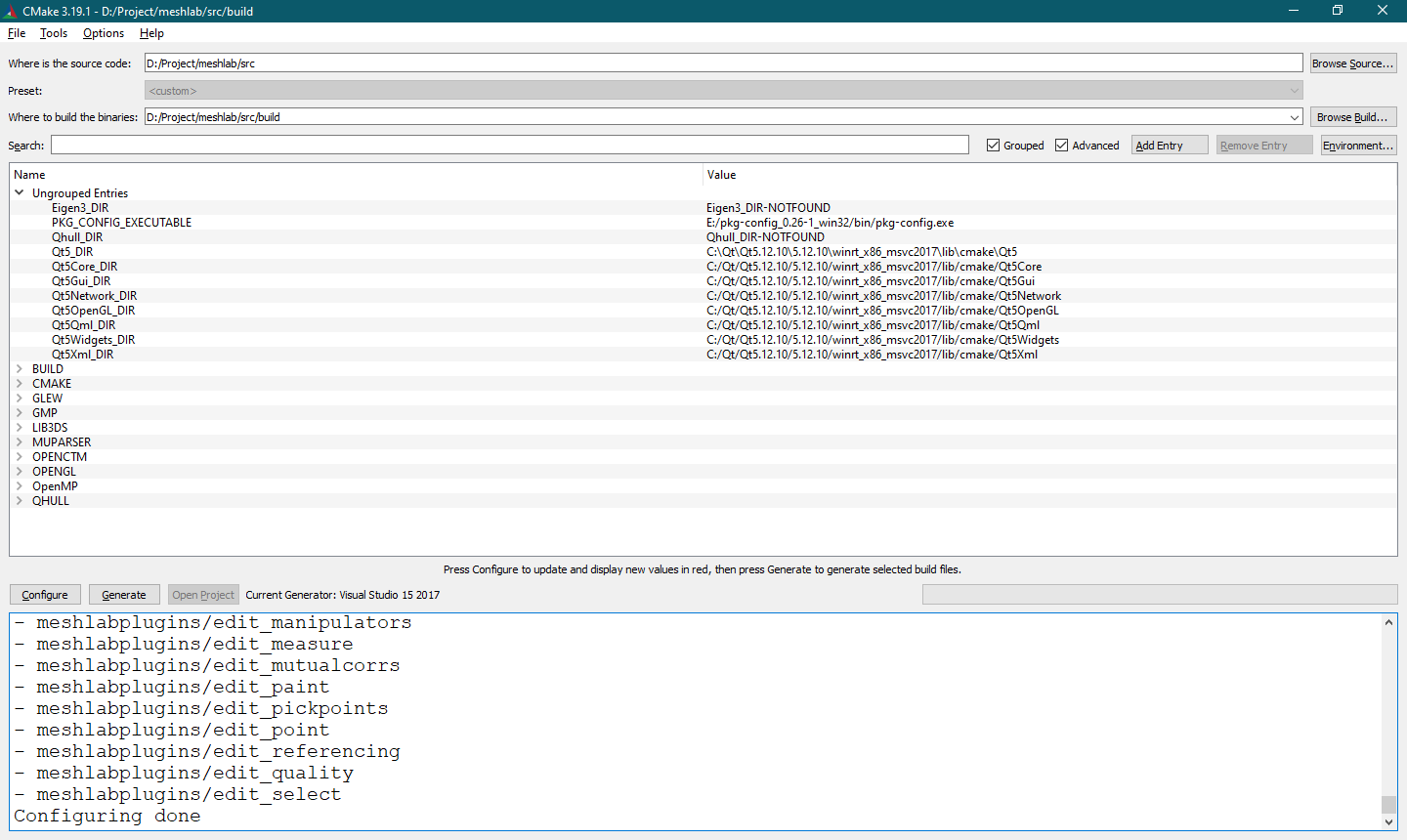The width and height of the screenshot is (1407, 840).
Task: Open the Tools menu
Action: [x=53, y=32]
